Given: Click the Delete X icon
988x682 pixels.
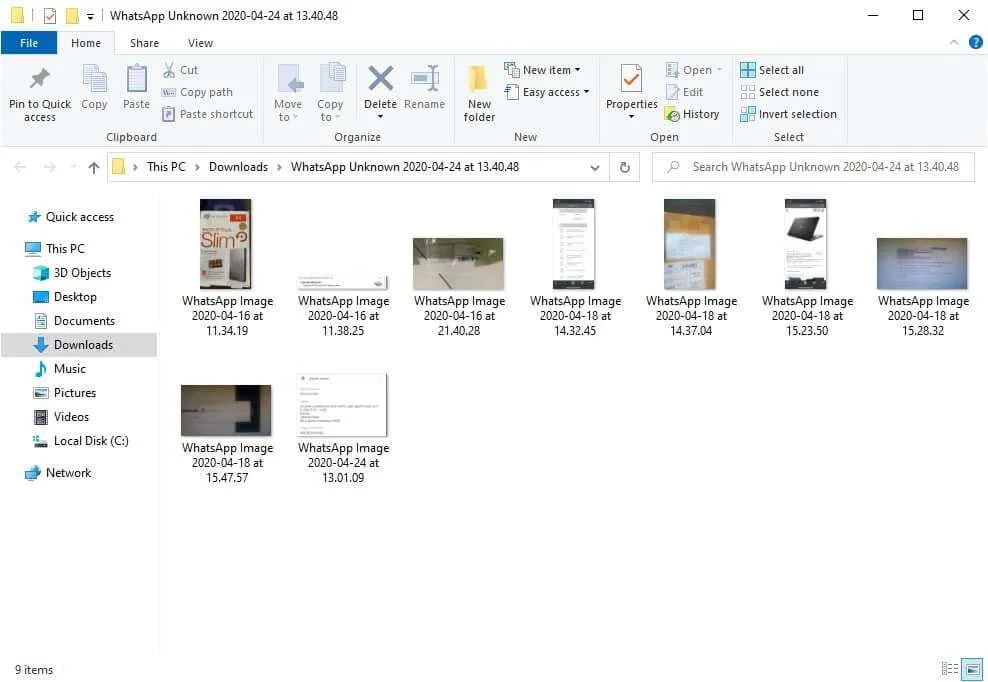Looking at the screenshot, I should [381, 79].
